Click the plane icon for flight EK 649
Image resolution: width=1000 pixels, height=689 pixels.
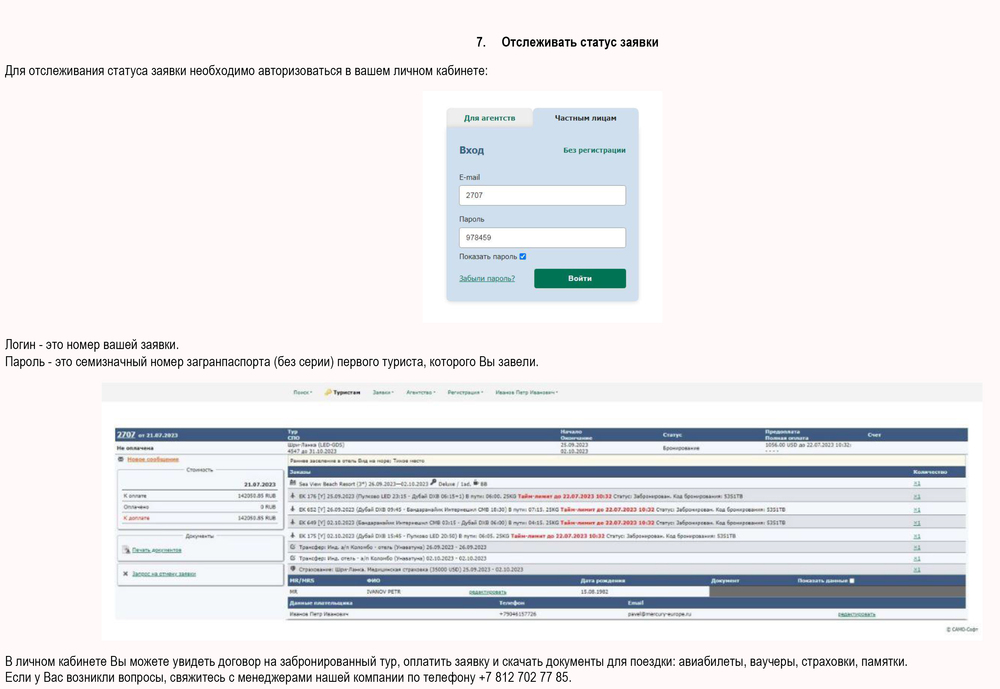click(293, 522)
